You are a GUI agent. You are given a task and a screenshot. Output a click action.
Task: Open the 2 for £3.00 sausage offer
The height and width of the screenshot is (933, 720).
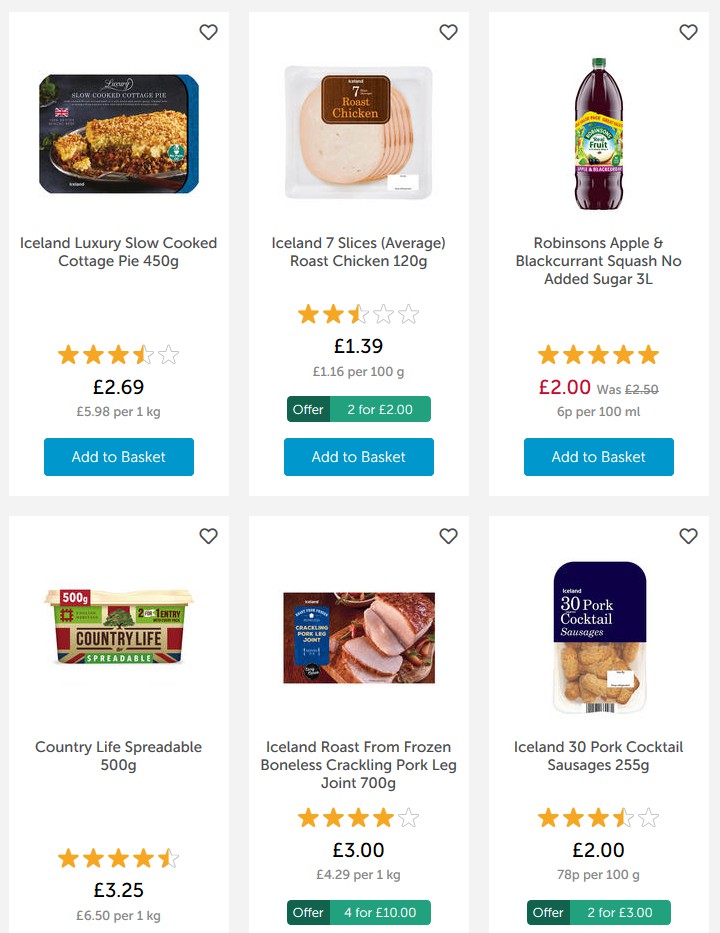599,913
